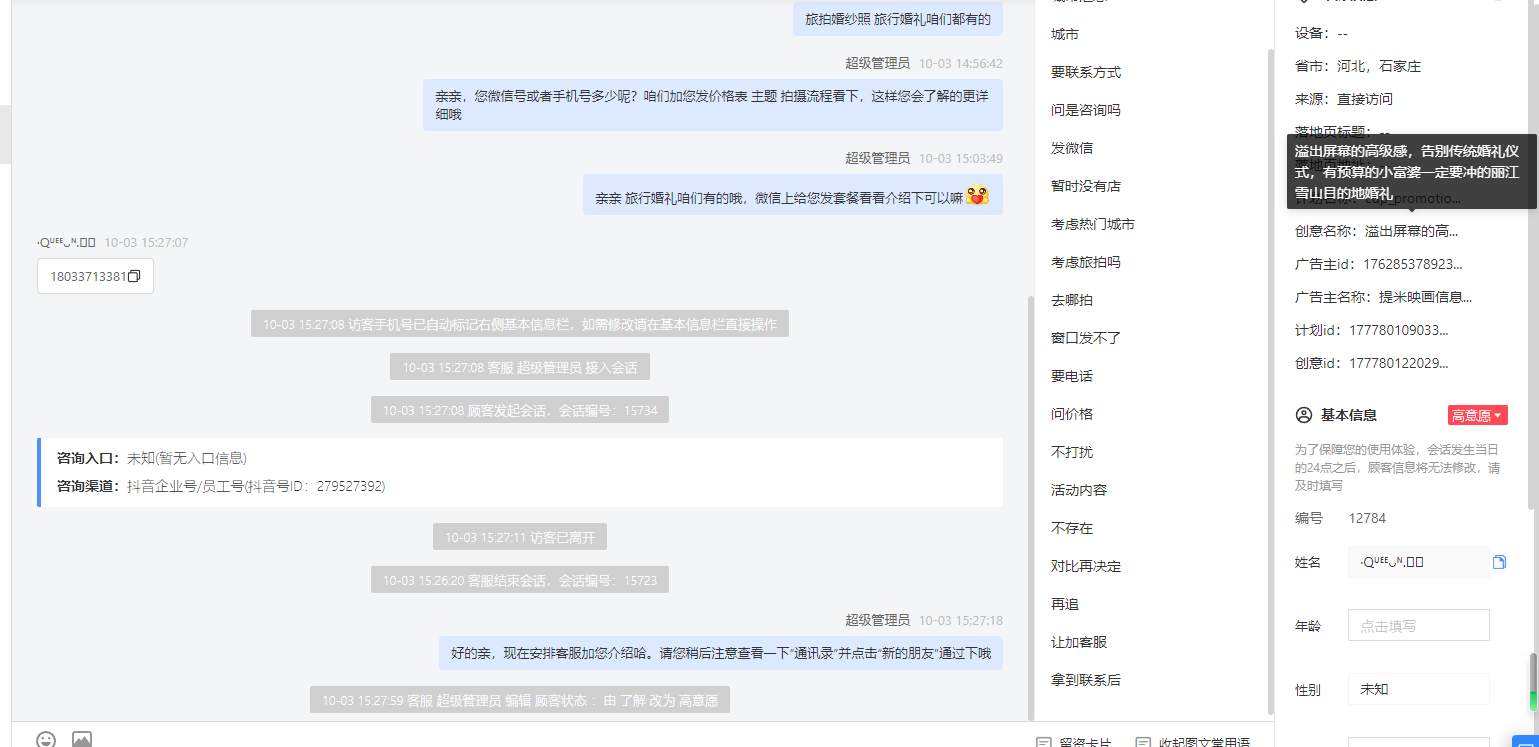Copy the phone number 18033713381

tap(134, 277)
